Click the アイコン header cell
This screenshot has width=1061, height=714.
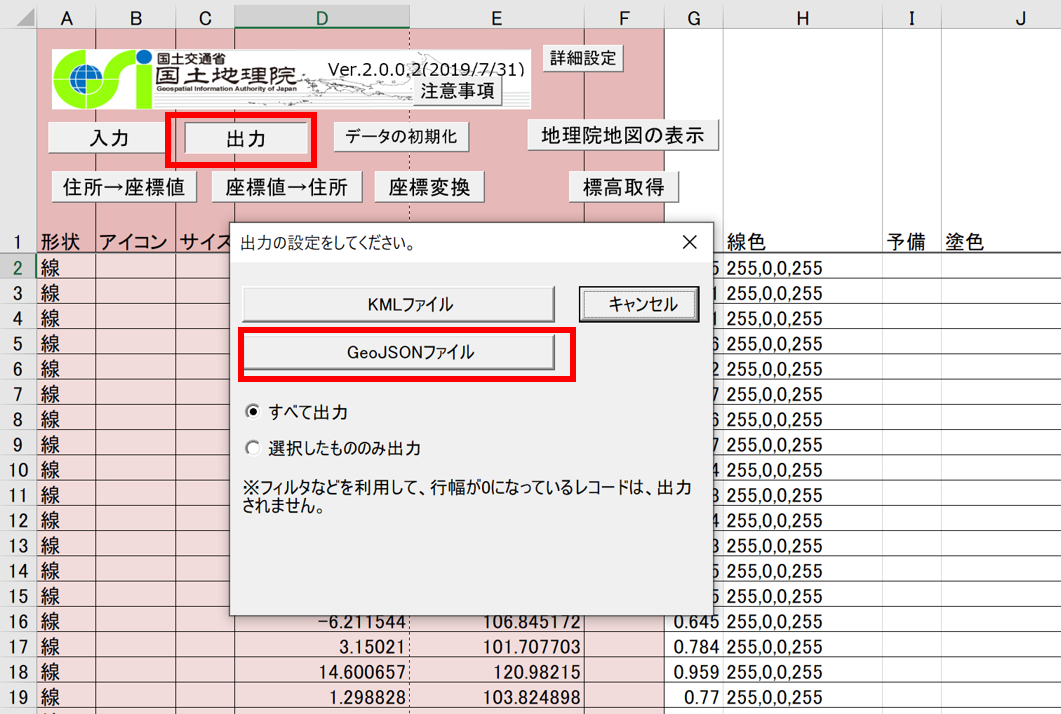click(135, 242)
